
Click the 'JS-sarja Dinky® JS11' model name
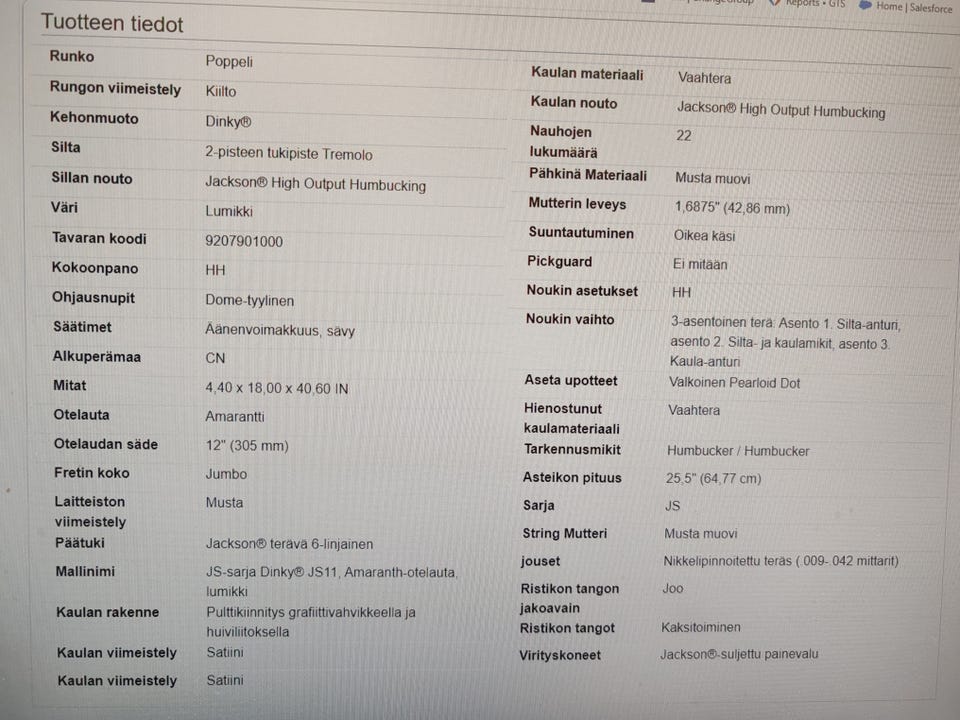[272, 572]
